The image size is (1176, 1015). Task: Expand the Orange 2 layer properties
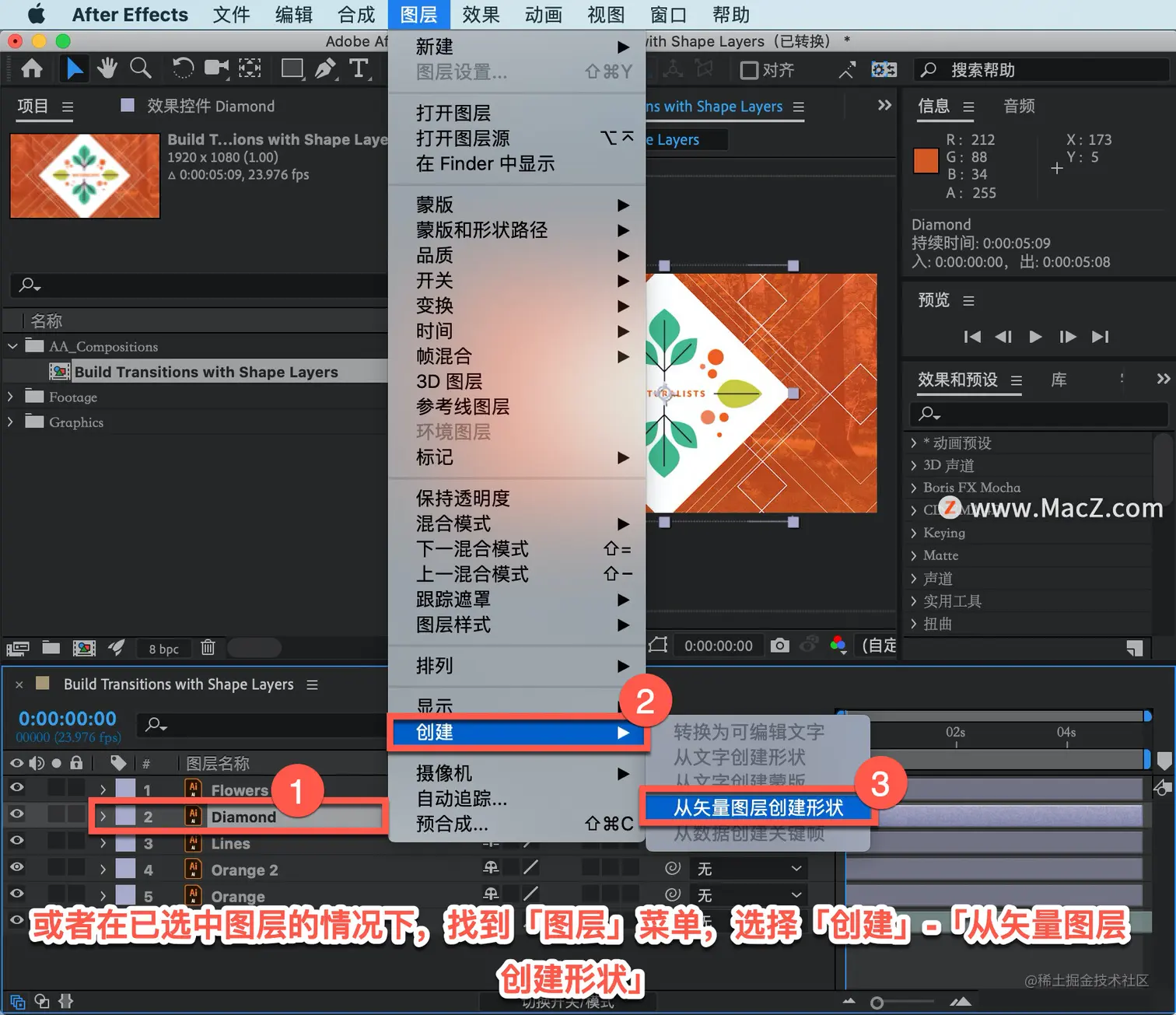103,870
